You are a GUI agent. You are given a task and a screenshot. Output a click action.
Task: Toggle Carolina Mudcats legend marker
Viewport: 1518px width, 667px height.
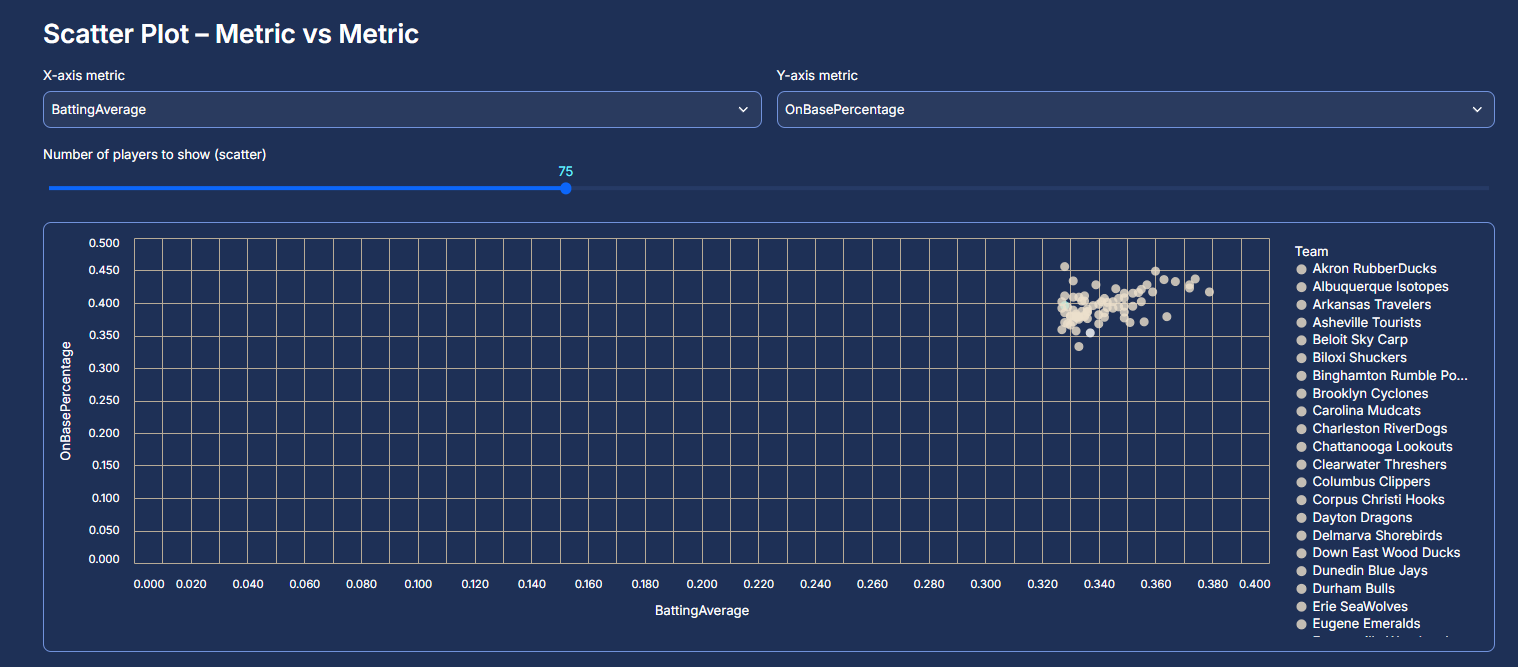click(1302, 411)
